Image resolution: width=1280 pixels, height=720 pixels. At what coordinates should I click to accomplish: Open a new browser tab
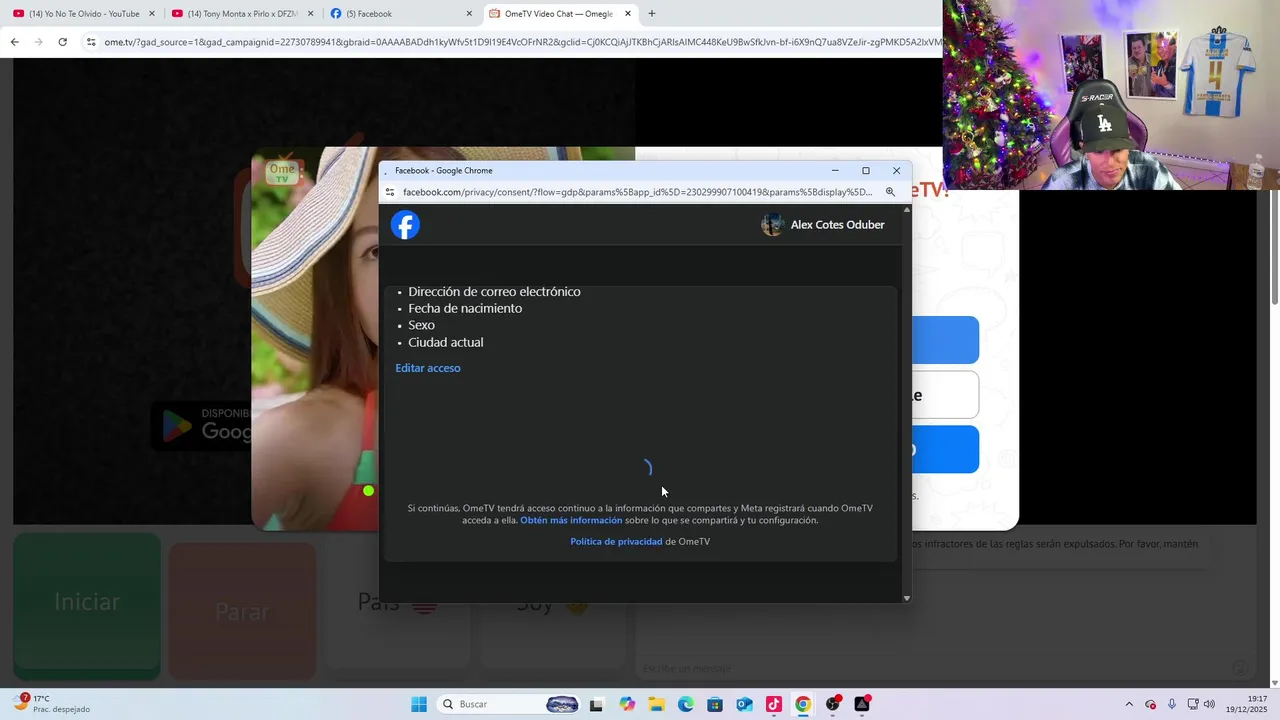(x=652, y=14)
